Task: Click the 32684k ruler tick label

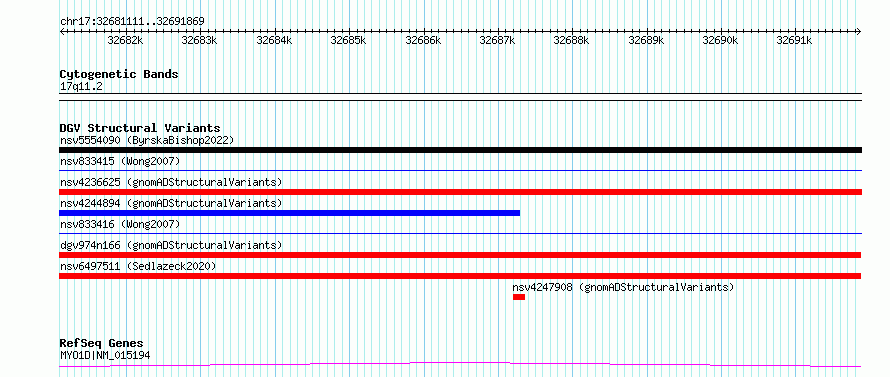Action: (x=274, y=40)
